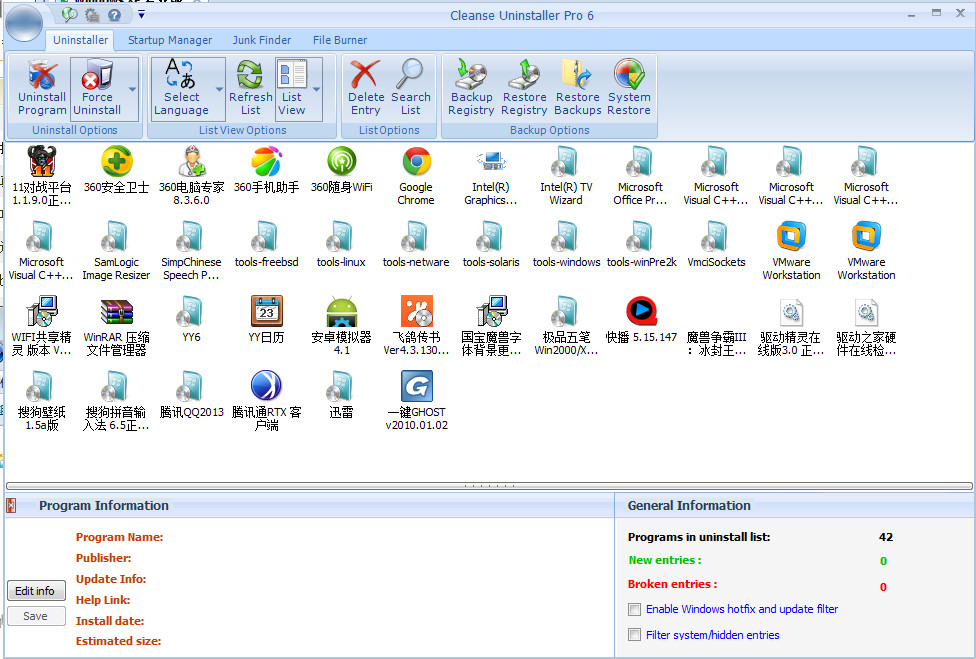The image size is (976, 659).
Task: Click the Edit info button
Action: pos(35,591)
